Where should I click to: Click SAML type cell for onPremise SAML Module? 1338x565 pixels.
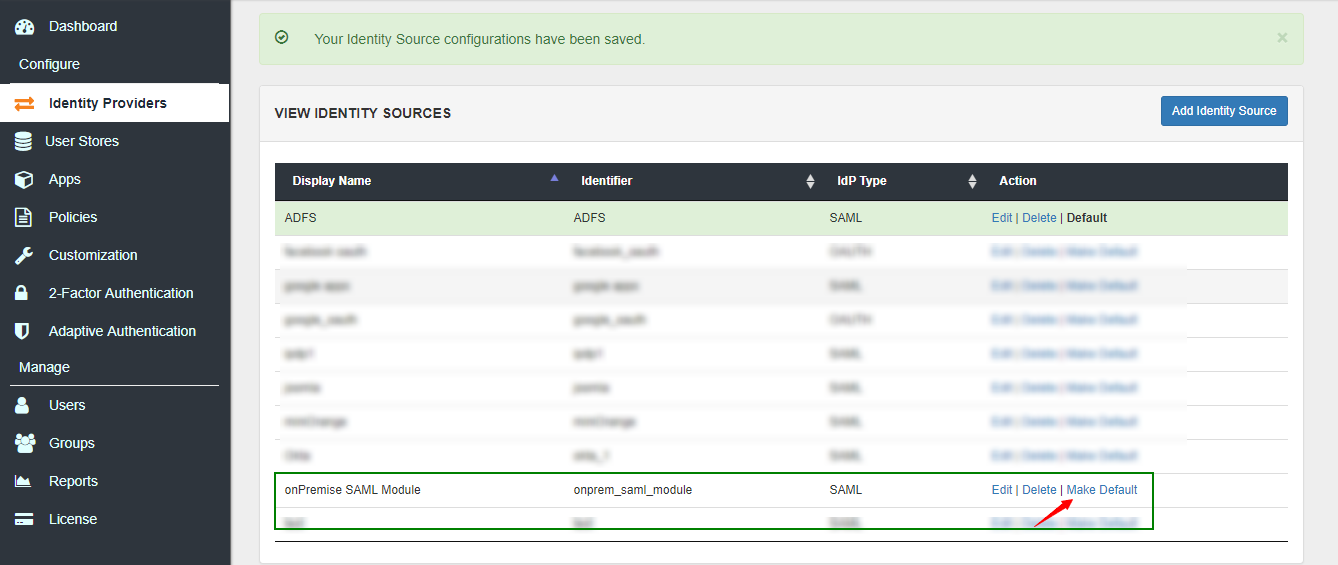[x=846, y=490]
